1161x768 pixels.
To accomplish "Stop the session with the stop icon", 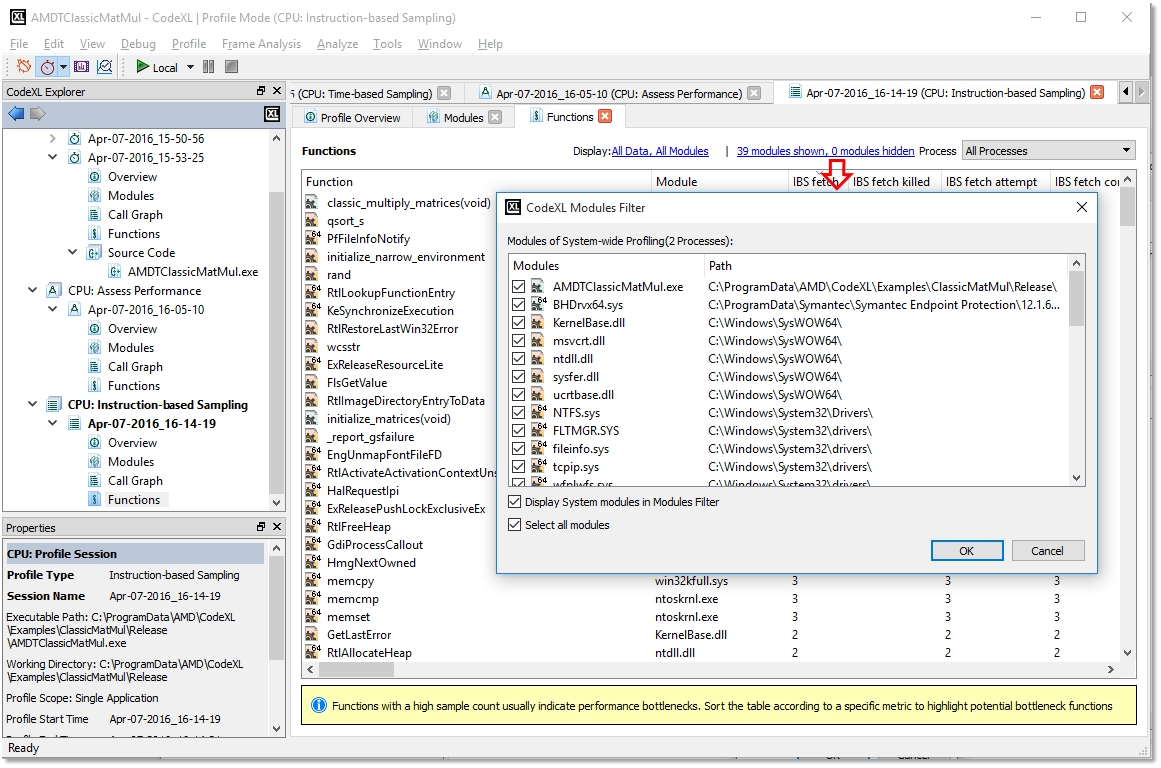I will click(x=232, y=67).
